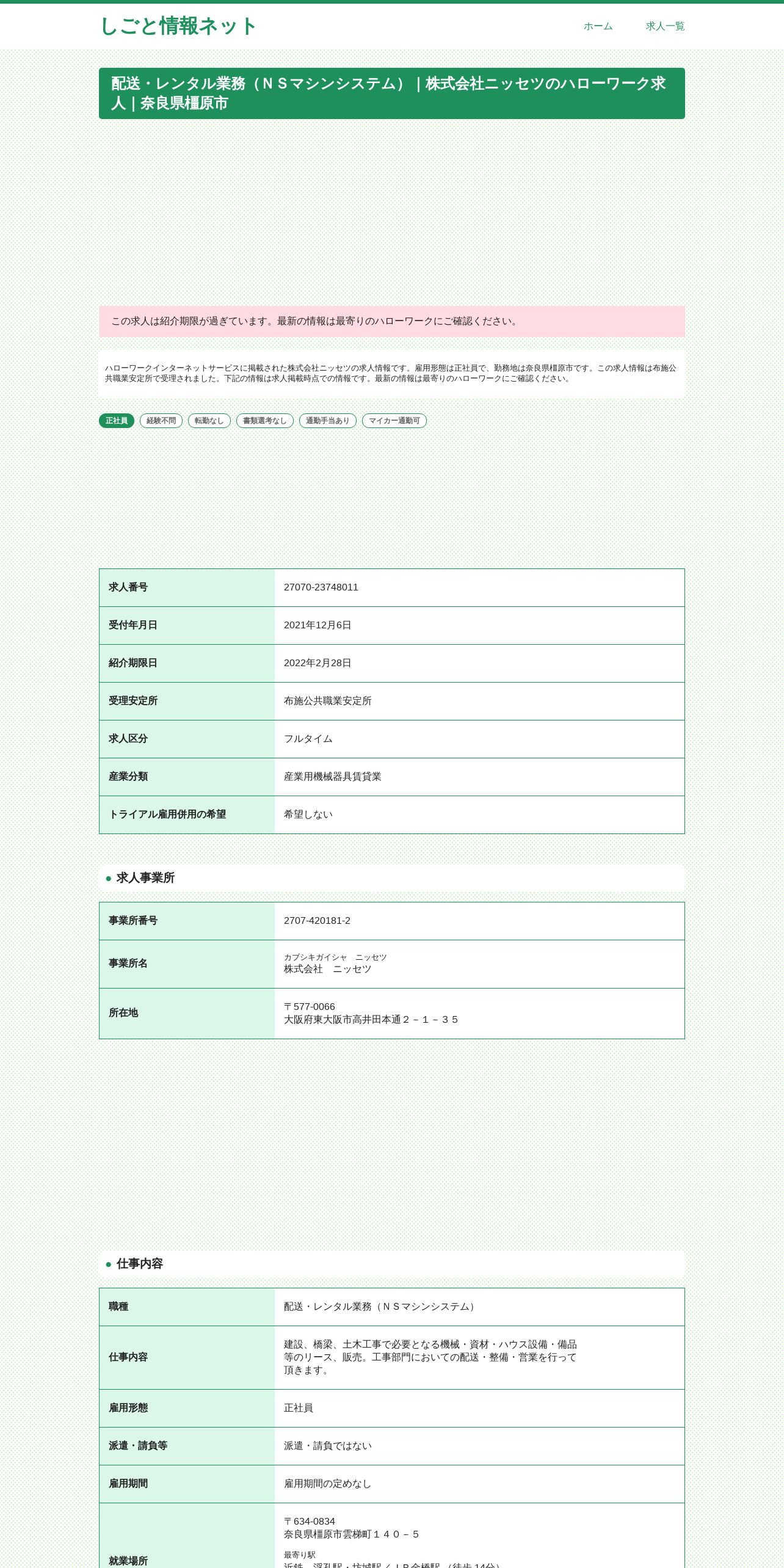Click the 求人番号 label cell
Viewport: 784px width, 1568px height.
tap(187, 587)
